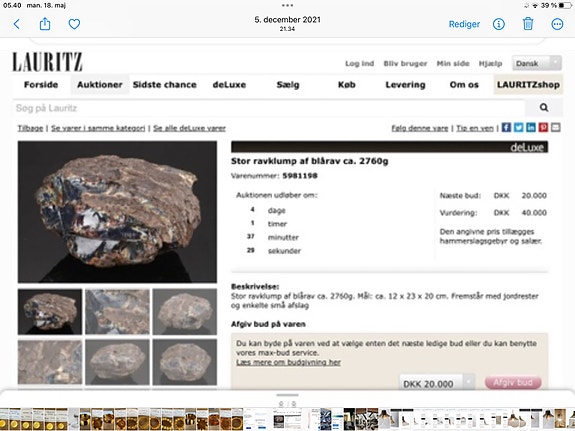The height and width of the screenshot is (431, 575).
Task: Open the Sidste chance menu tab
Action: pyautogui.click(x=165, y=85)
